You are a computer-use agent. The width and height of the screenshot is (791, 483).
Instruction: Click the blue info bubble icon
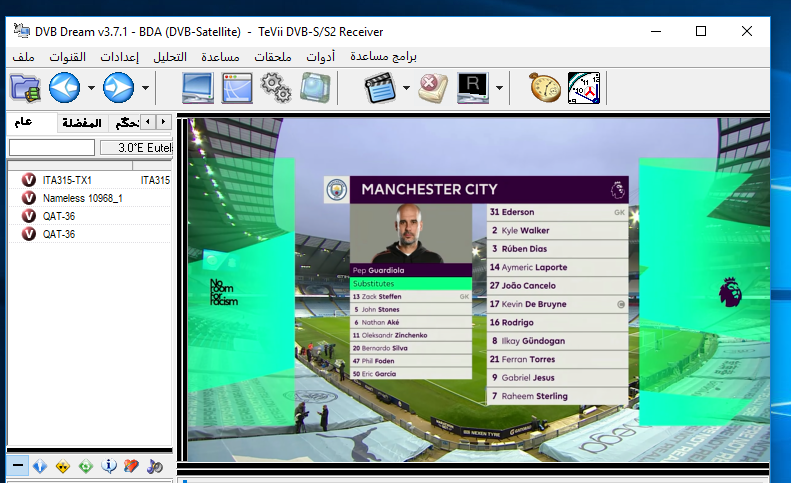108,466
